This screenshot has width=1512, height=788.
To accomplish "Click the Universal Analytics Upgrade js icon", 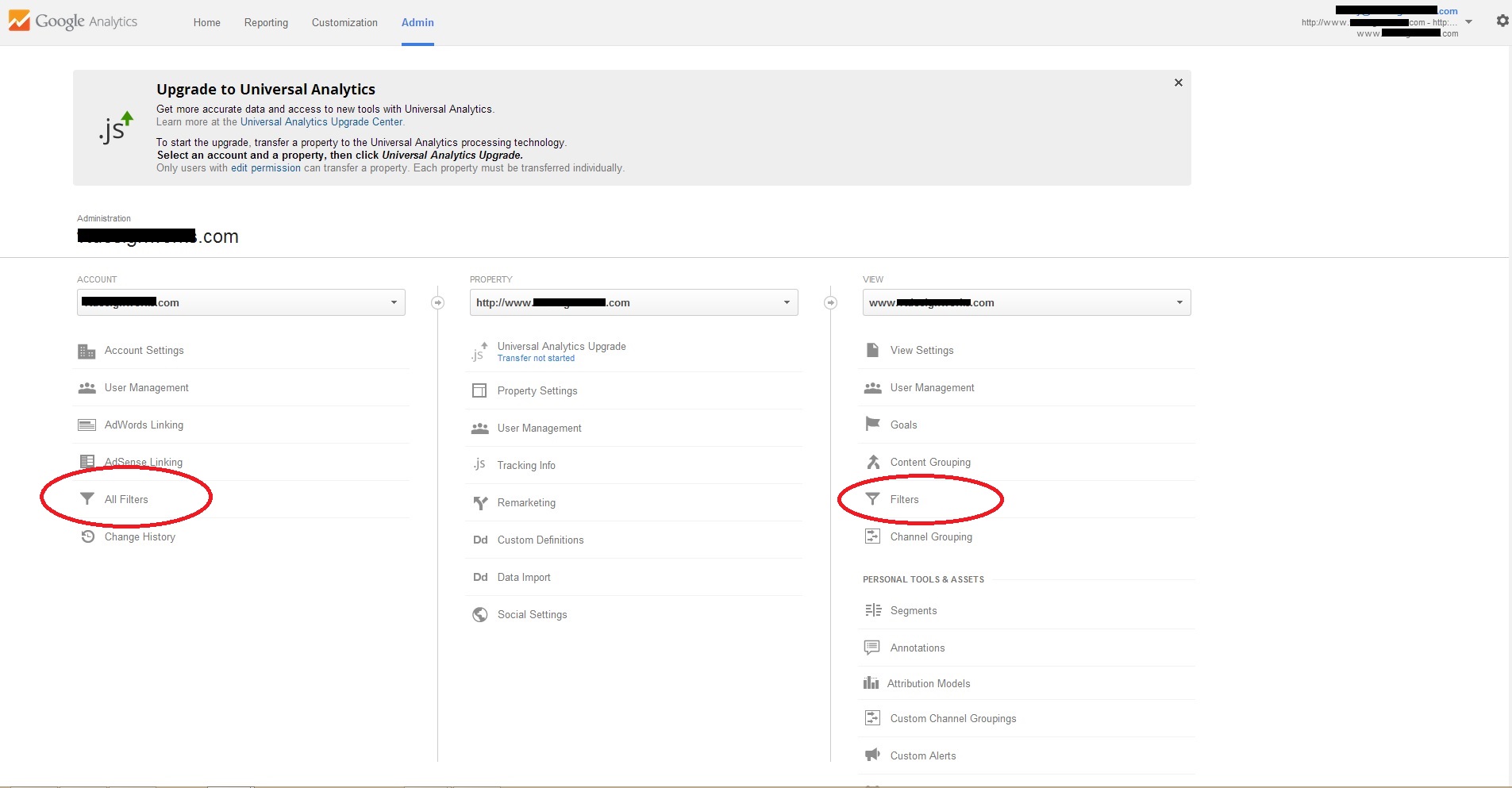I will point(479,352).
